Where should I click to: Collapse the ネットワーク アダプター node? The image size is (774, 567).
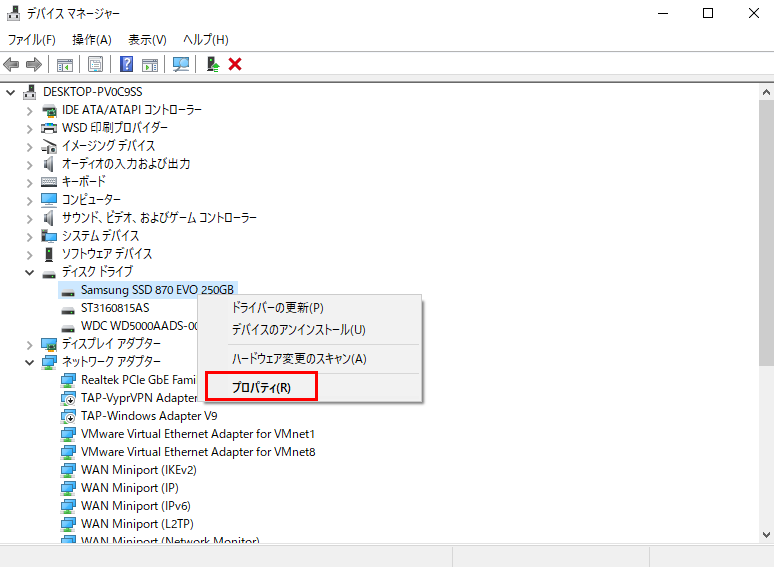coord(30,362)
